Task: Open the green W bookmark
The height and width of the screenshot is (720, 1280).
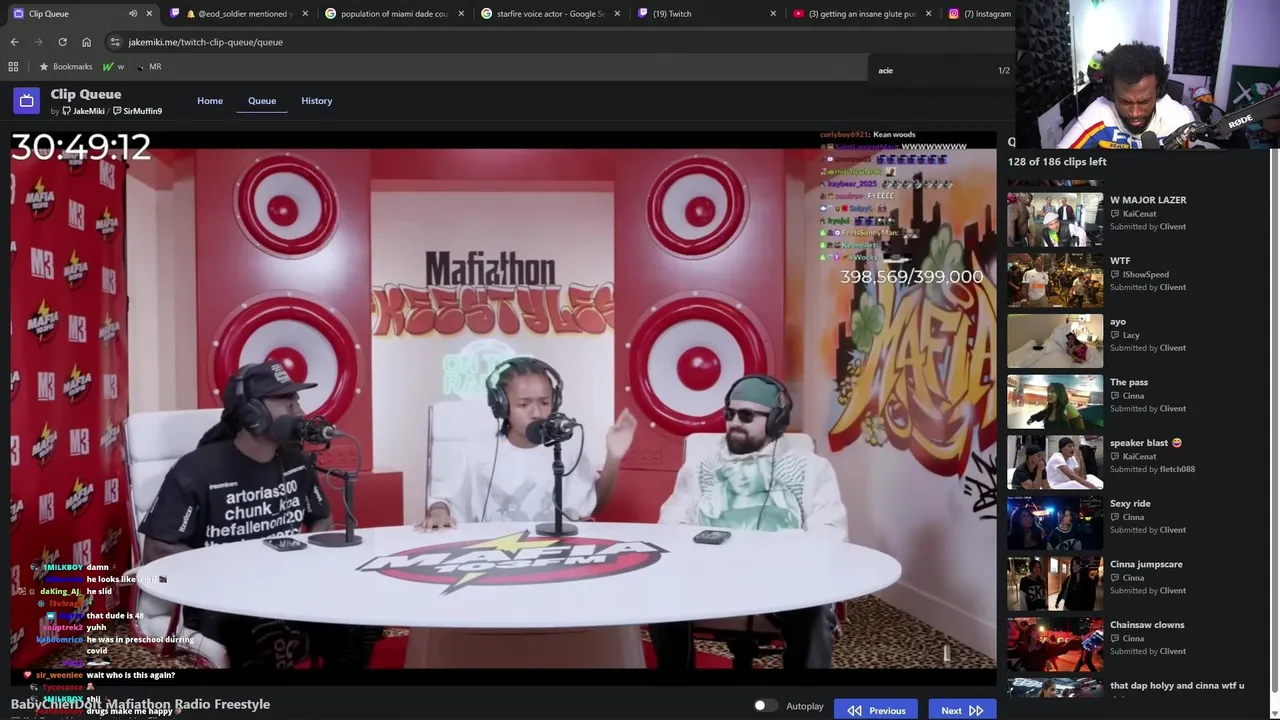Action: coord(113,67)
